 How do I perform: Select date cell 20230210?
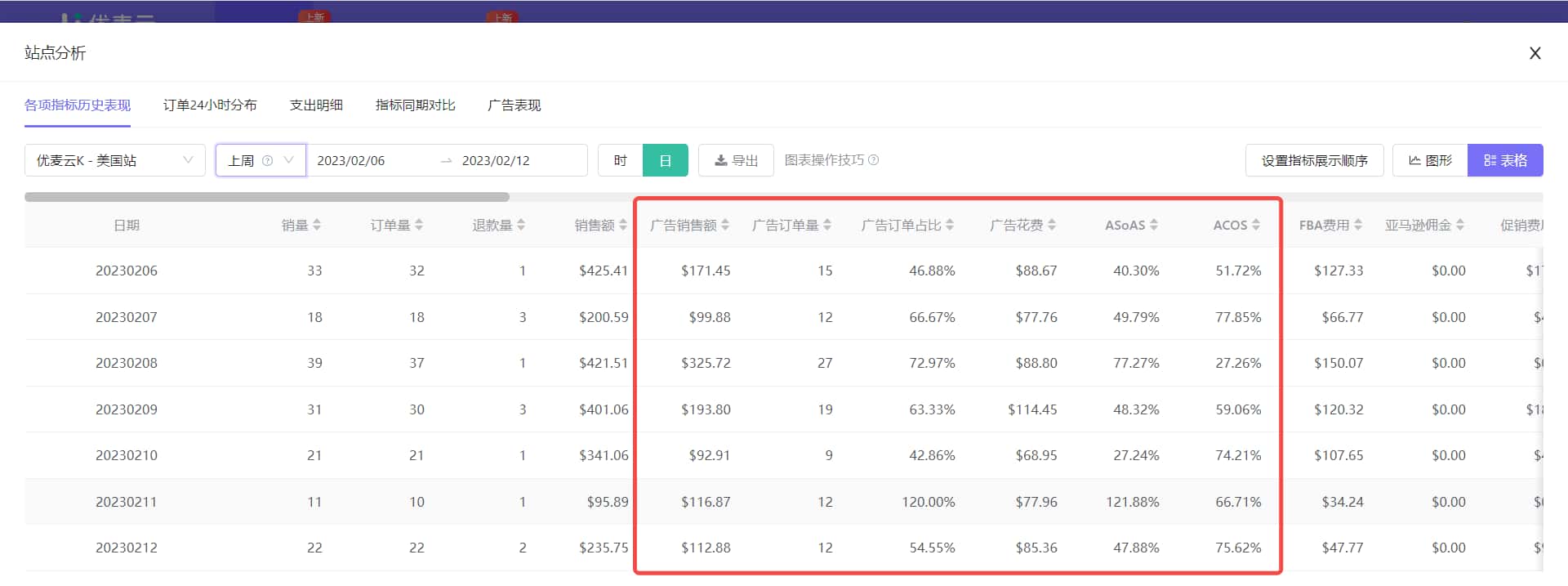click(x=127, y=455)
